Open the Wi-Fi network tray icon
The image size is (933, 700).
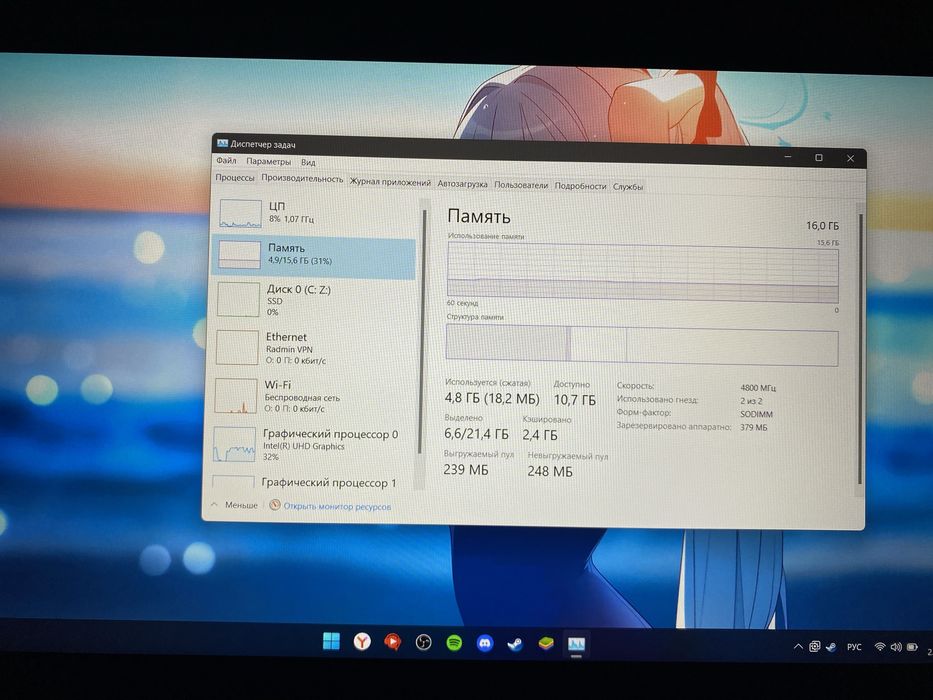879,646
